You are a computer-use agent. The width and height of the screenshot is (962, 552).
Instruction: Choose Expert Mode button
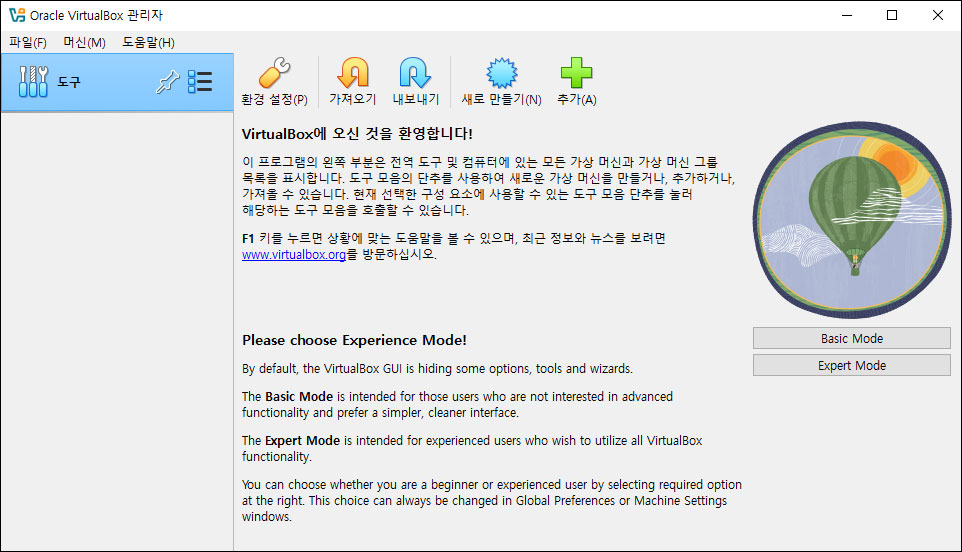pos(852,366)
